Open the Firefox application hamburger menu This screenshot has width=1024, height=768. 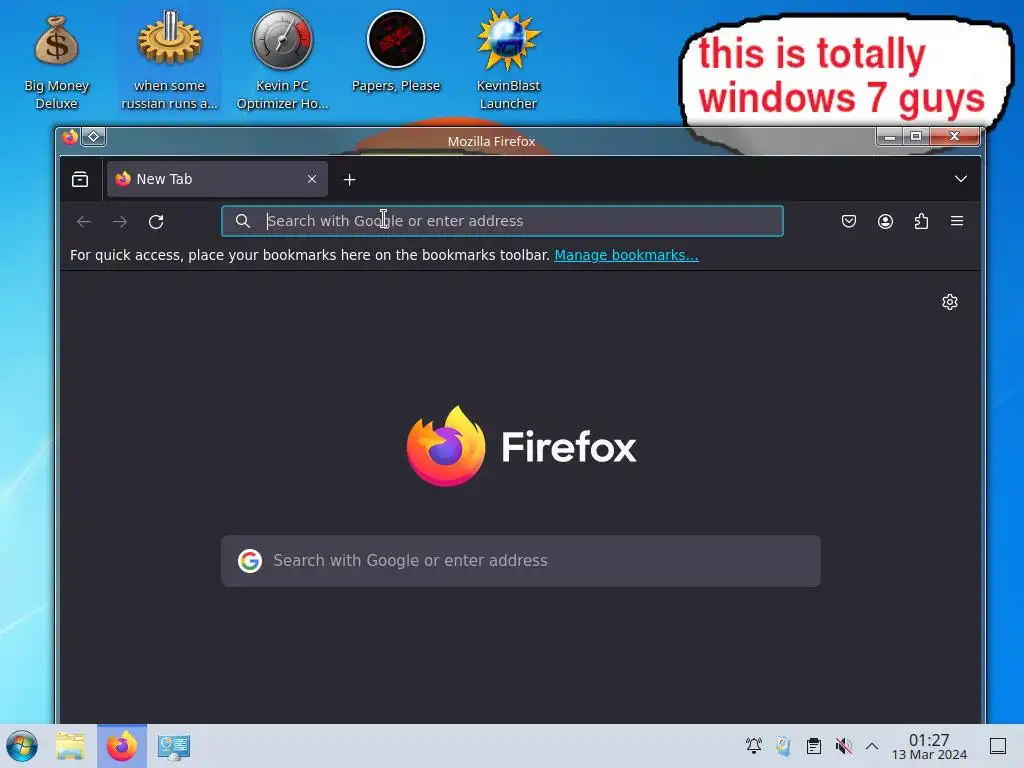tap(957, 221)
